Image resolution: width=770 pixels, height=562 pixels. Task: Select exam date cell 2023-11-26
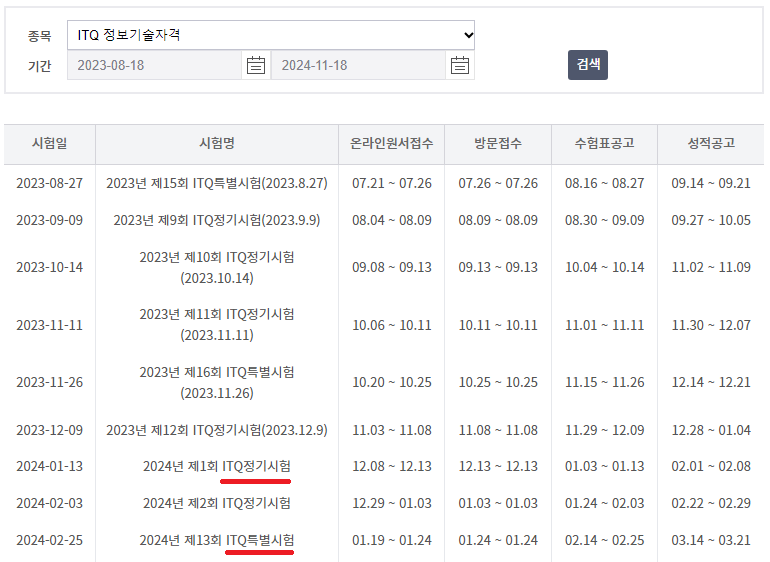pyautogui.click(x=50, y=382)
